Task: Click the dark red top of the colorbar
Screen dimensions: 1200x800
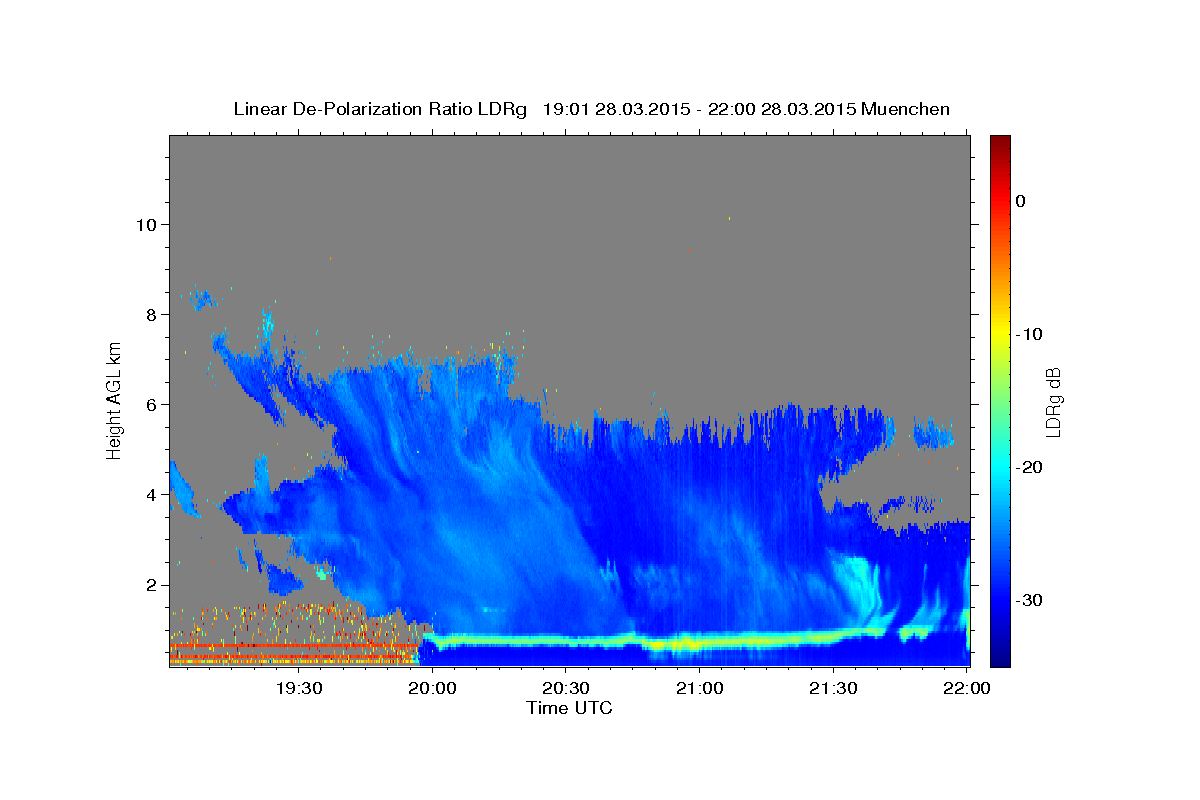Action: tap(1000, 145)
